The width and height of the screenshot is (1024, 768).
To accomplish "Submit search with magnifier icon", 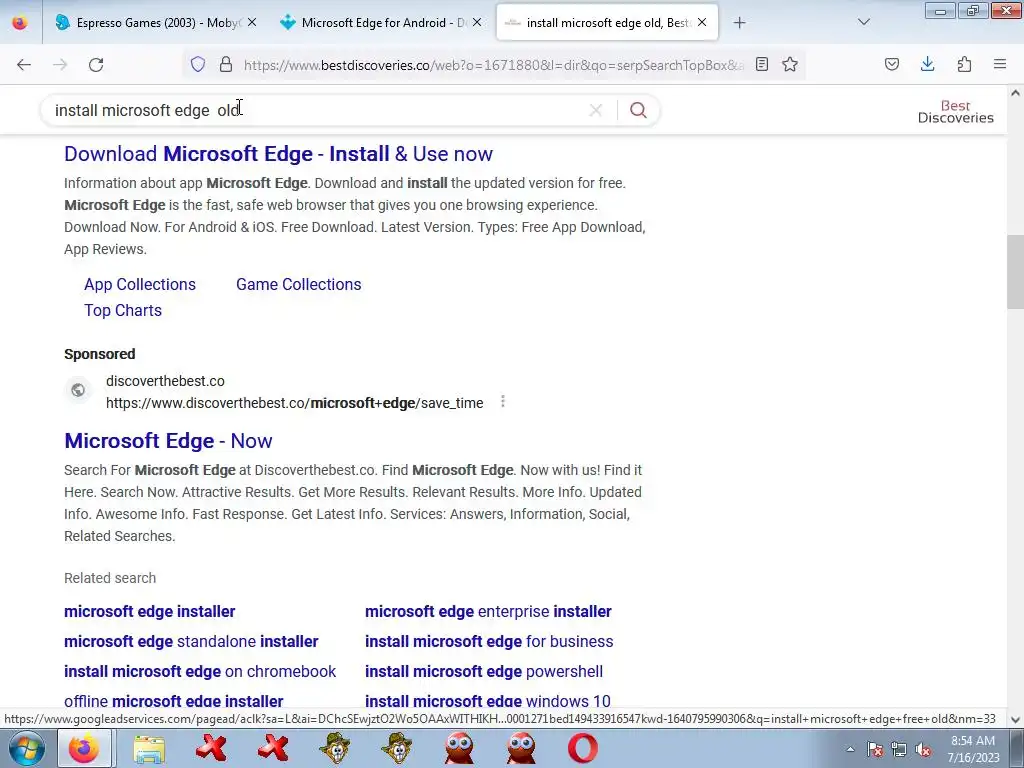I will click(x=639, y=110).
